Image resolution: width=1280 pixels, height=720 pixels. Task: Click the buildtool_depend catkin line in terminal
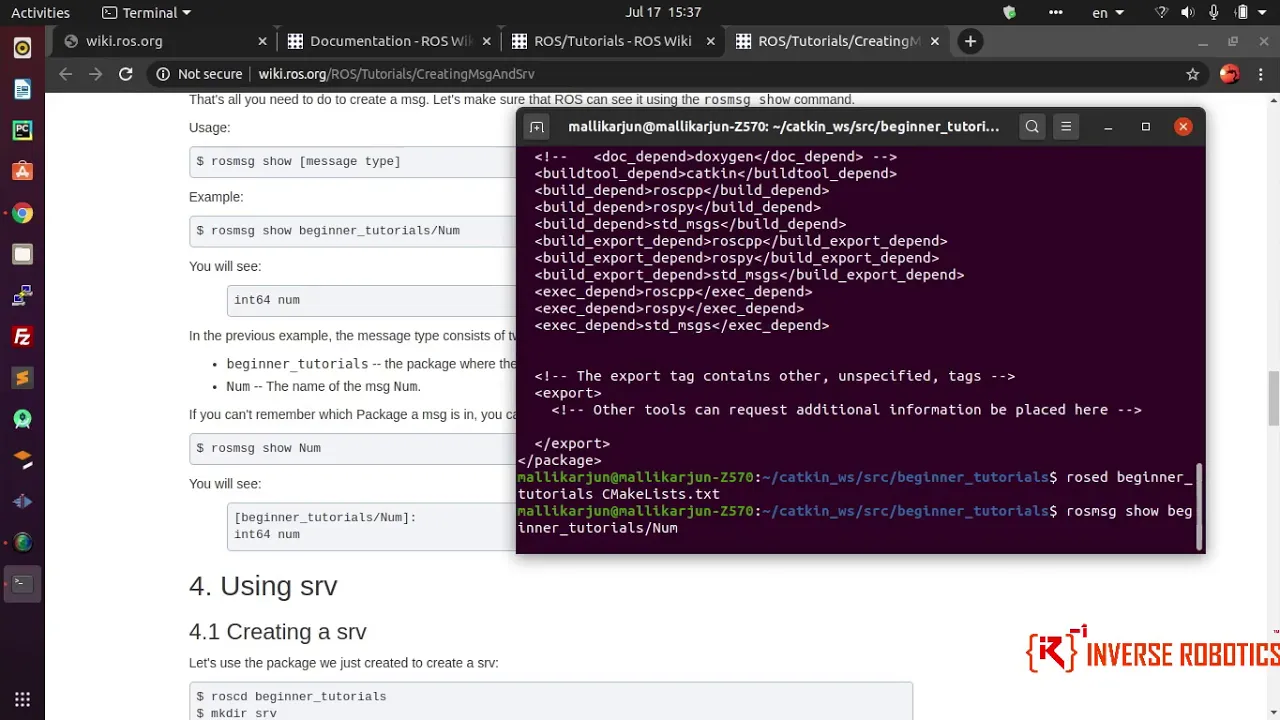pyautogui.click(x=715, y=173)
